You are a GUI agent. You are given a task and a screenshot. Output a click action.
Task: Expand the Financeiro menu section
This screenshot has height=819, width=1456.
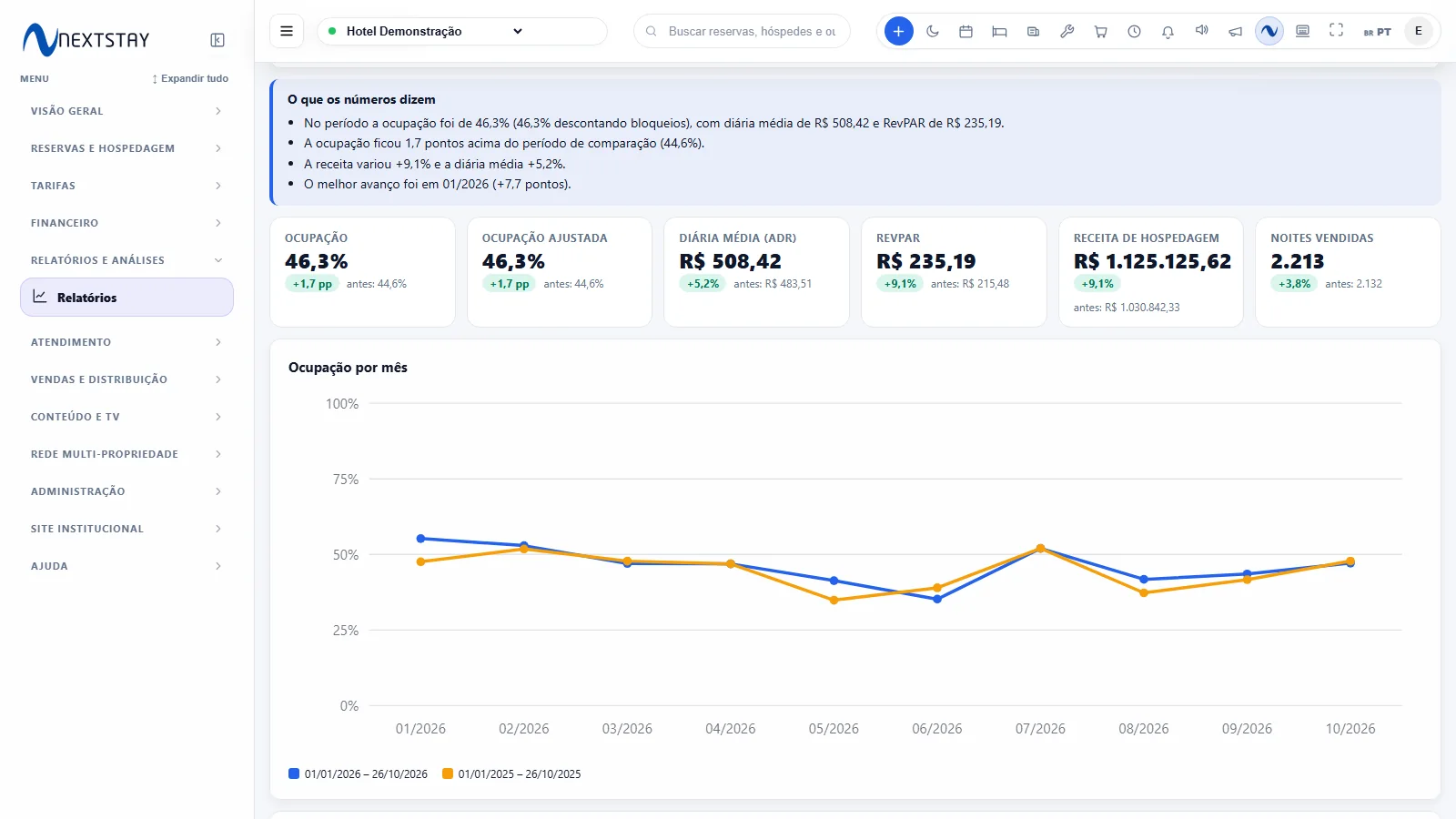126,223
